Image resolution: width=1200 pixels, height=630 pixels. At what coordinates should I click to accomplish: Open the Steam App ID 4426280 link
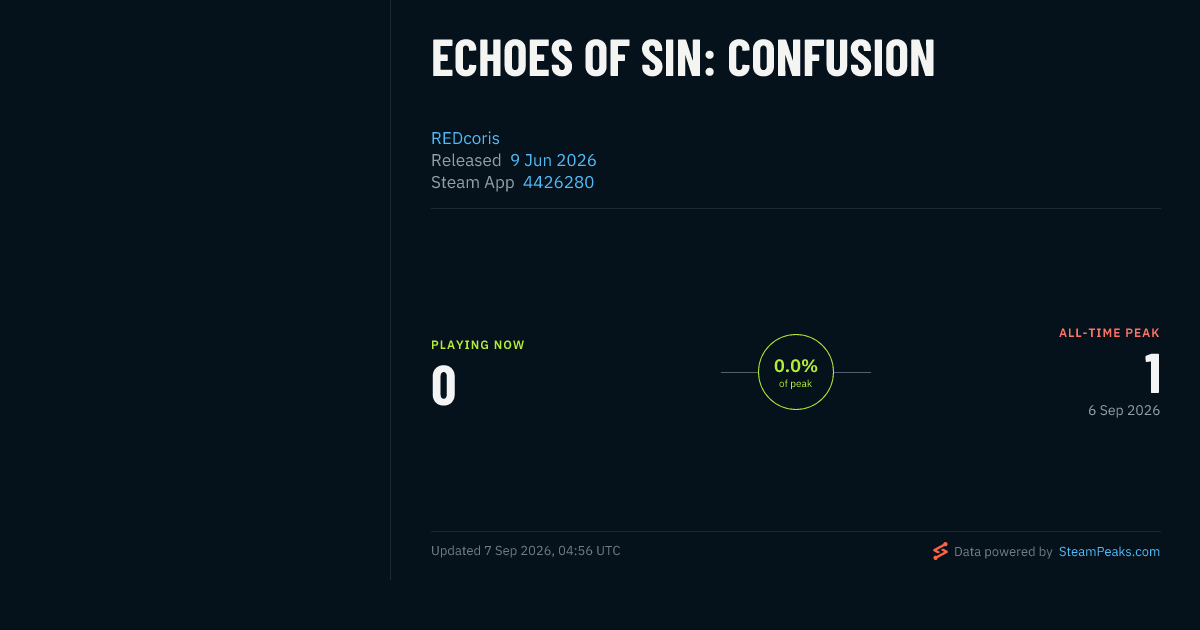point(558,182)
